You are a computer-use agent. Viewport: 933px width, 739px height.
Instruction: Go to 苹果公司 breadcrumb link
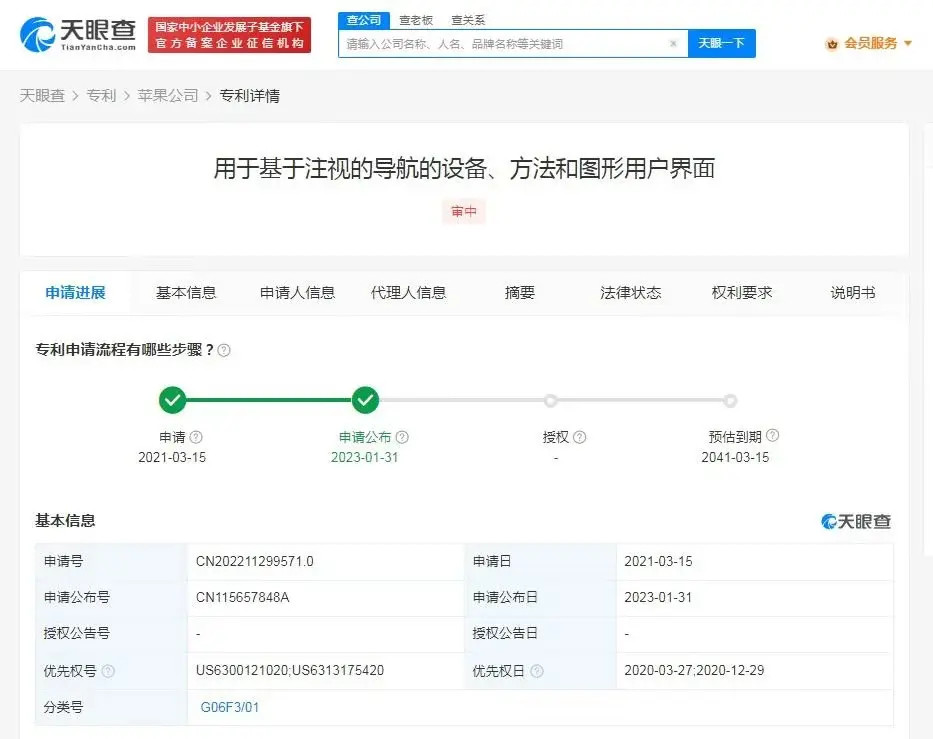point(168,95)
